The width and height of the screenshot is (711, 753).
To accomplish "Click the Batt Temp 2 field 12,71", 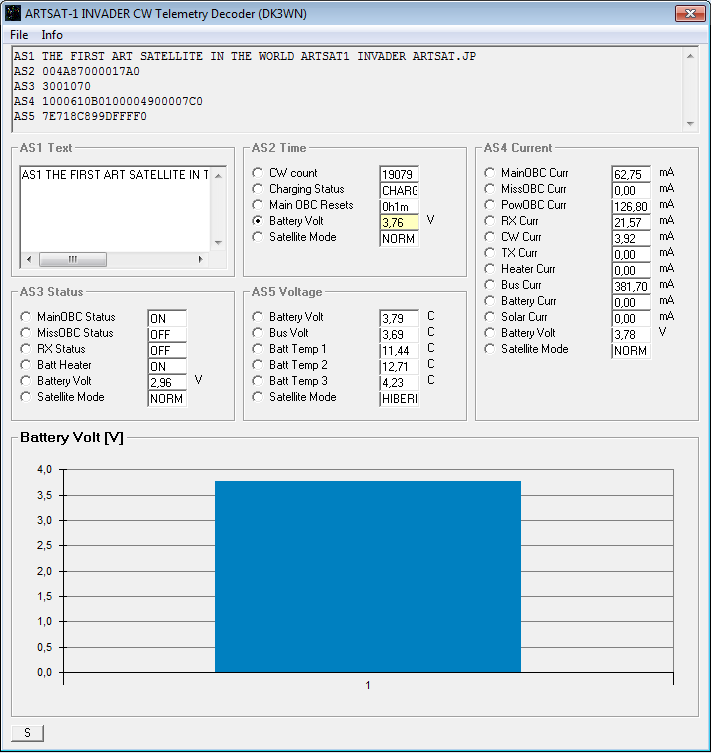I will click(399, 366).
